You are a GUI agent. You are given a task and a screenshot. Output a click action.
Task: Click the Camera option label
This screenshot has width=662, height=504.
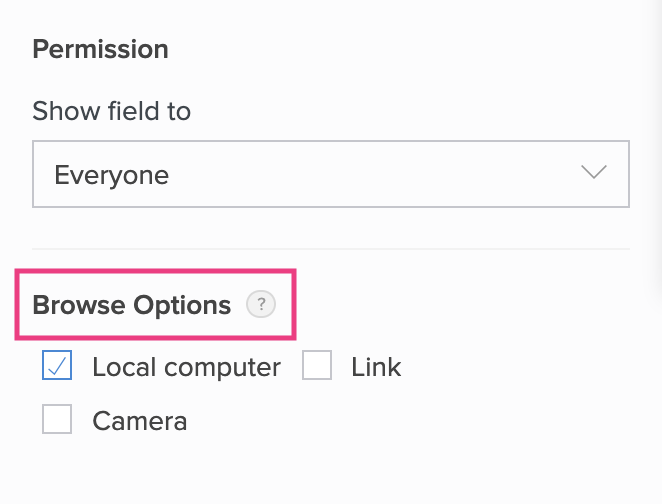pyautogui.click(x=139, y=421)
